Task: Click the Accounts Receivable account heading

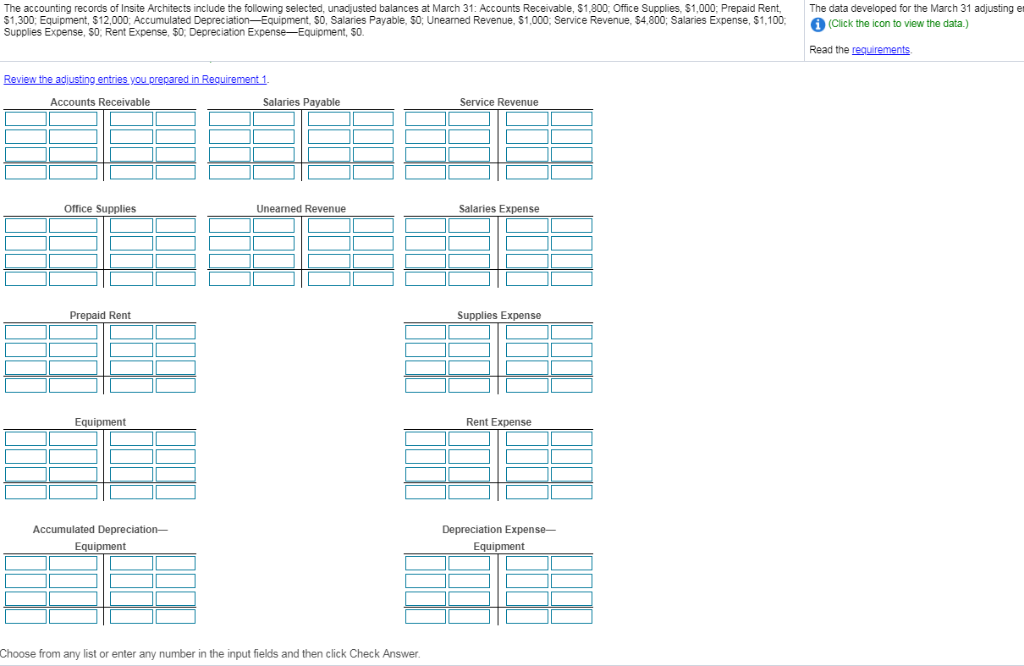Action: [x=100, y=102]
